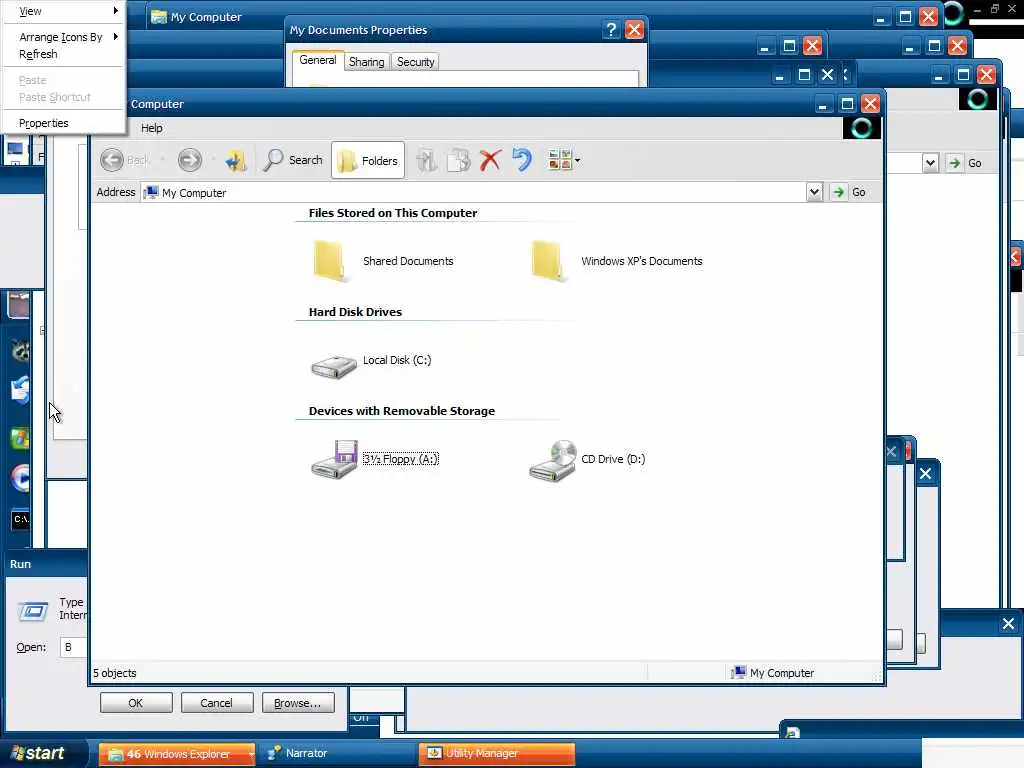Image resolution: width=1024 pixels, height=768 pixels.
Task: Click the Move To toolbar icon
Action: [426, 160]
